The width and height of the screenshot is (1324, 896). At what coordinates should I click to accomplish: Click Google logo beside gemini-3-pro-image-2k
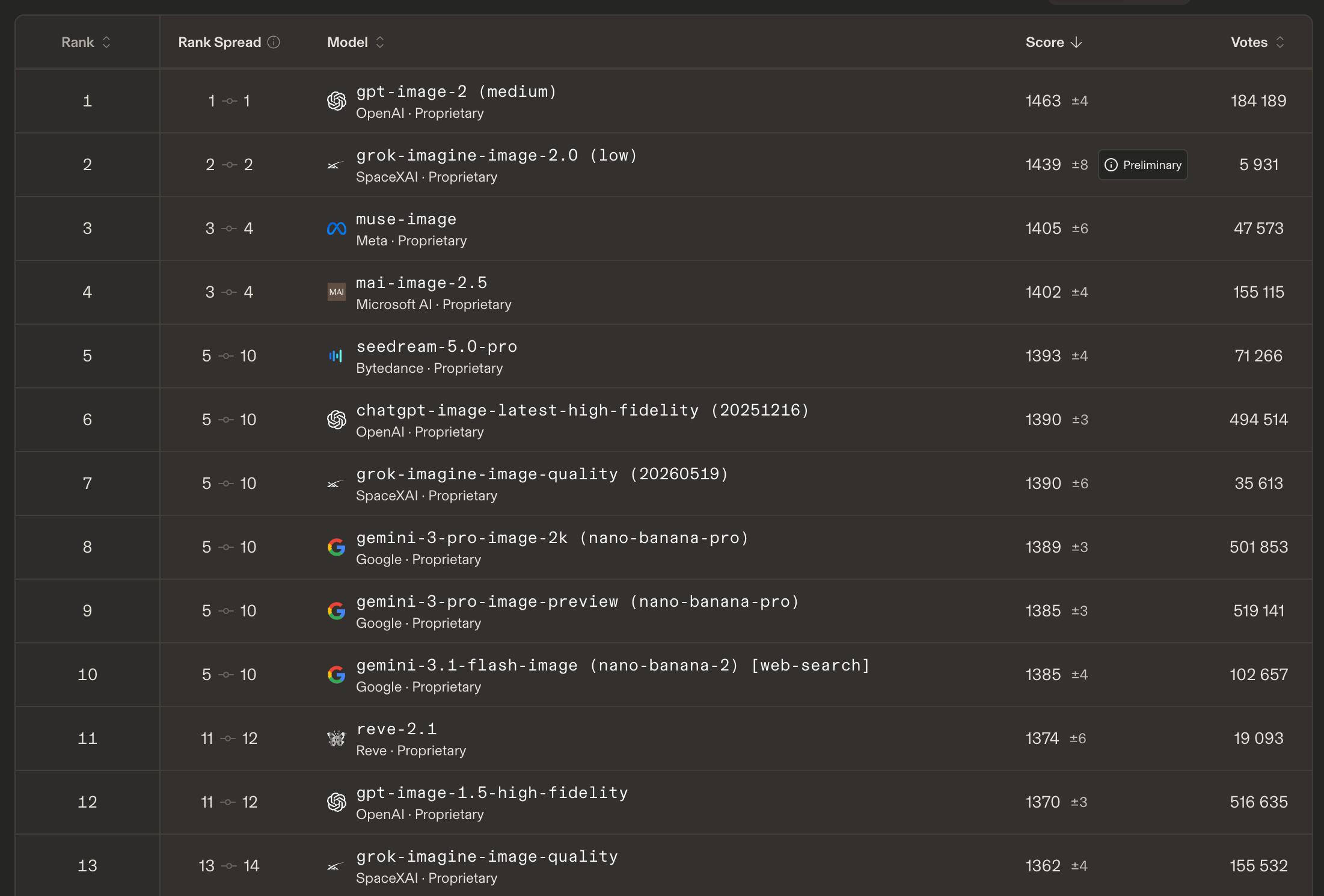coord(337,547)
